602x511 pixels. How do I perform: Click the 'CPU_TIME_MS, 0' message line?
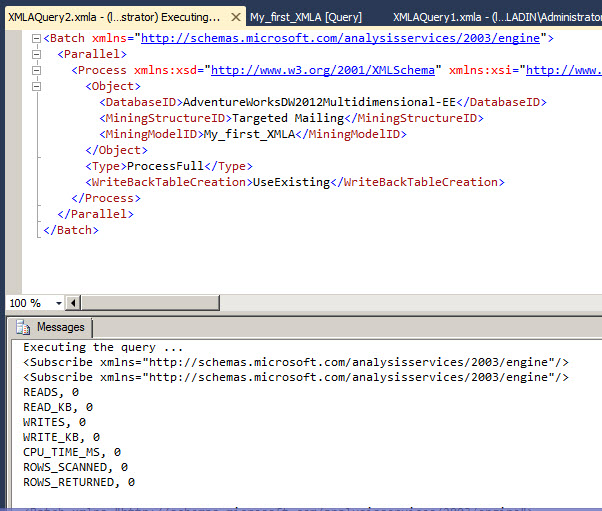point(72,452)
